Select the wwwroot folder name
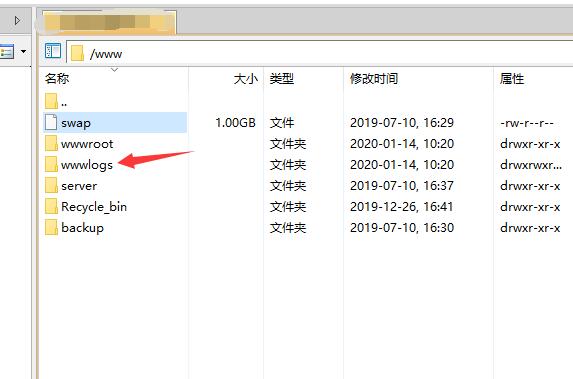Viewport: 573px width, 379px height. coord(87,144)
